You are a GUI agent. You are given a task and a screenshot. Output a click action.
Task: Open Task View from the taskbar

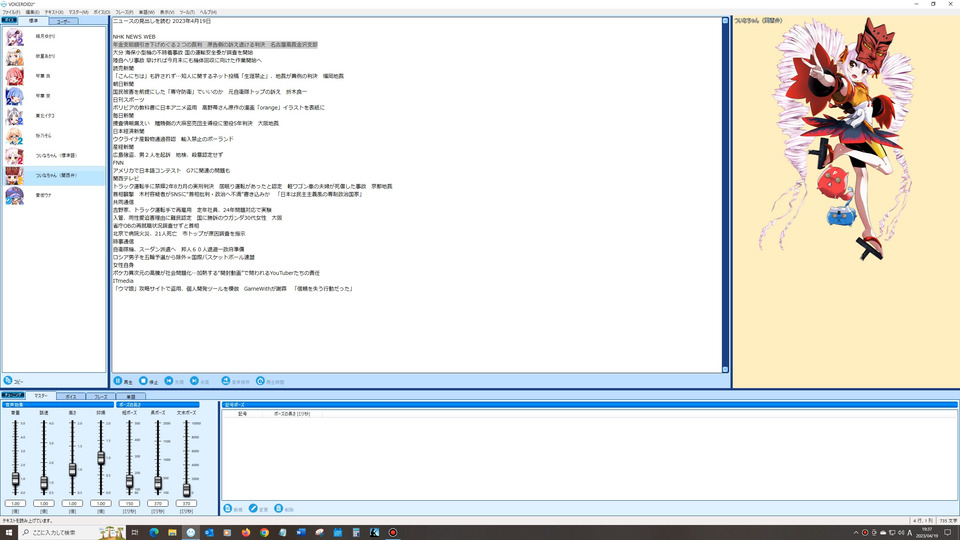(135, 533)
